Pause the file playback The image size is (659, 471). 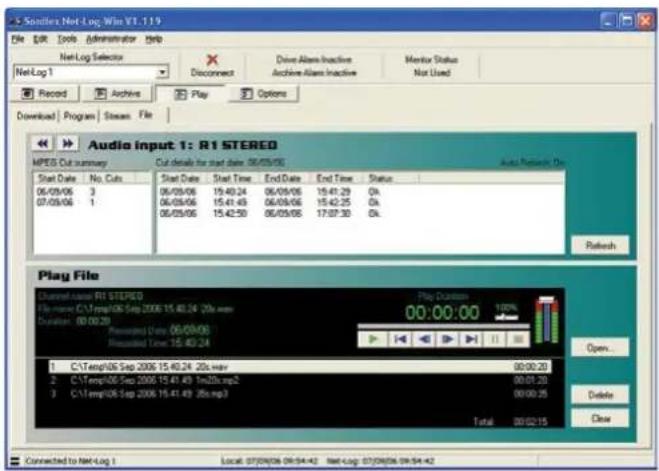click(x=495, y=339)
